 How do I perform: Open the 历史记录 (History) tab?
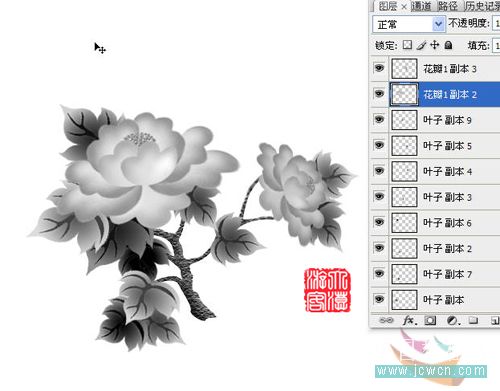[x=482, y=6]
